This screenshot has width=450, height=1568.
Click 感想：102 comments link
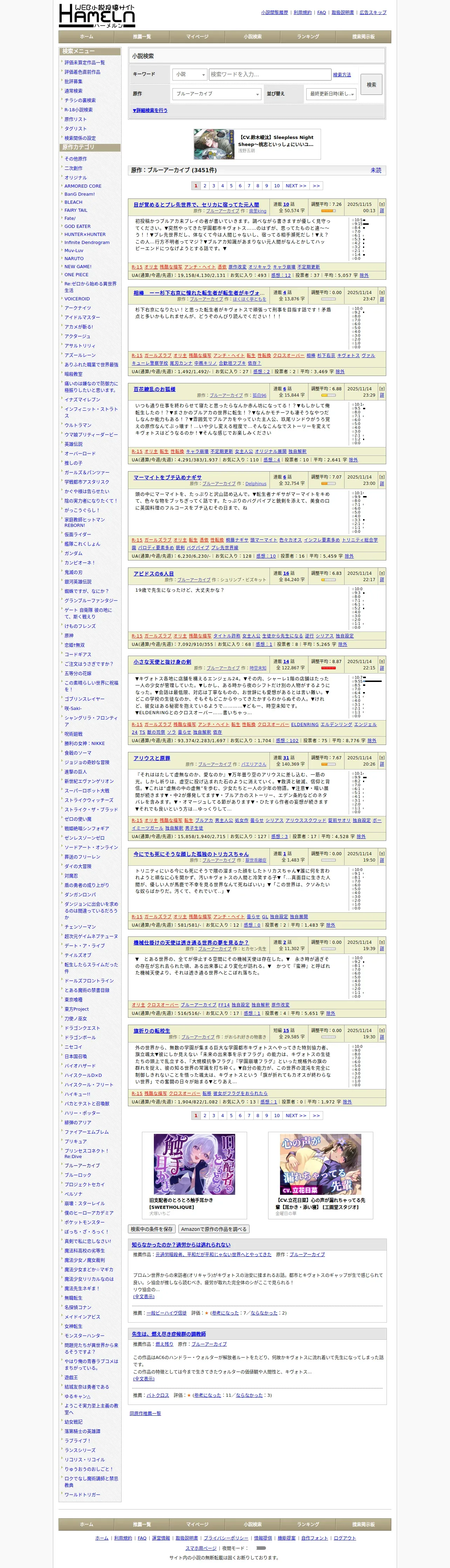[x=287, y=741]
